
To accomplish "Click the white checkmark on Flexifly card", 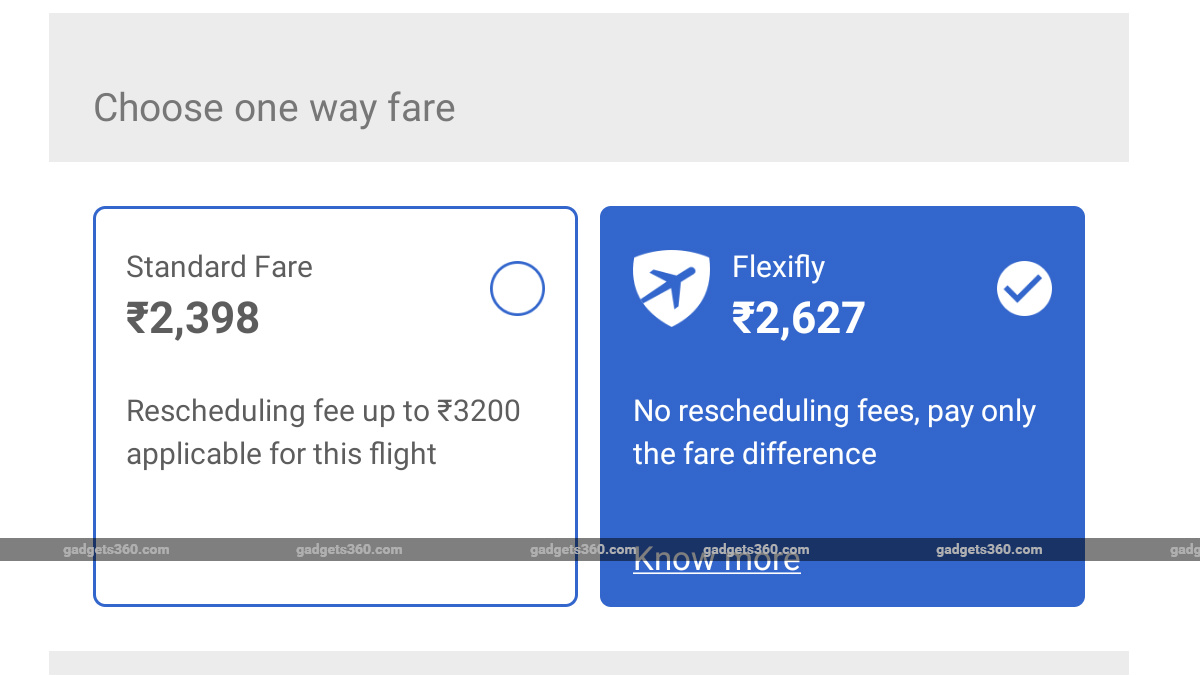I will (x=1023, y=289).
